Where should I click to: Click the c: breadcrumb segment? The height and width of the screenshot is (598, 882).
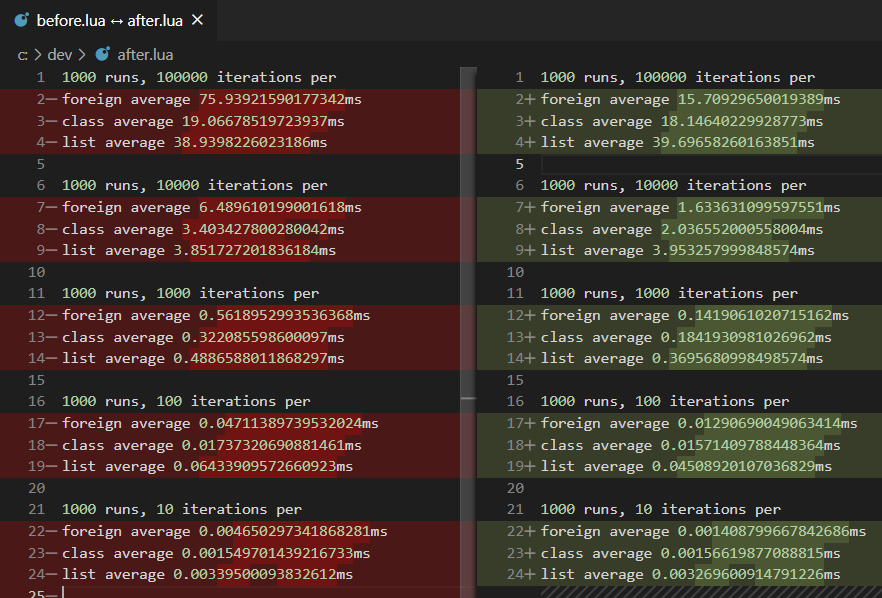(x=22, y=55)
